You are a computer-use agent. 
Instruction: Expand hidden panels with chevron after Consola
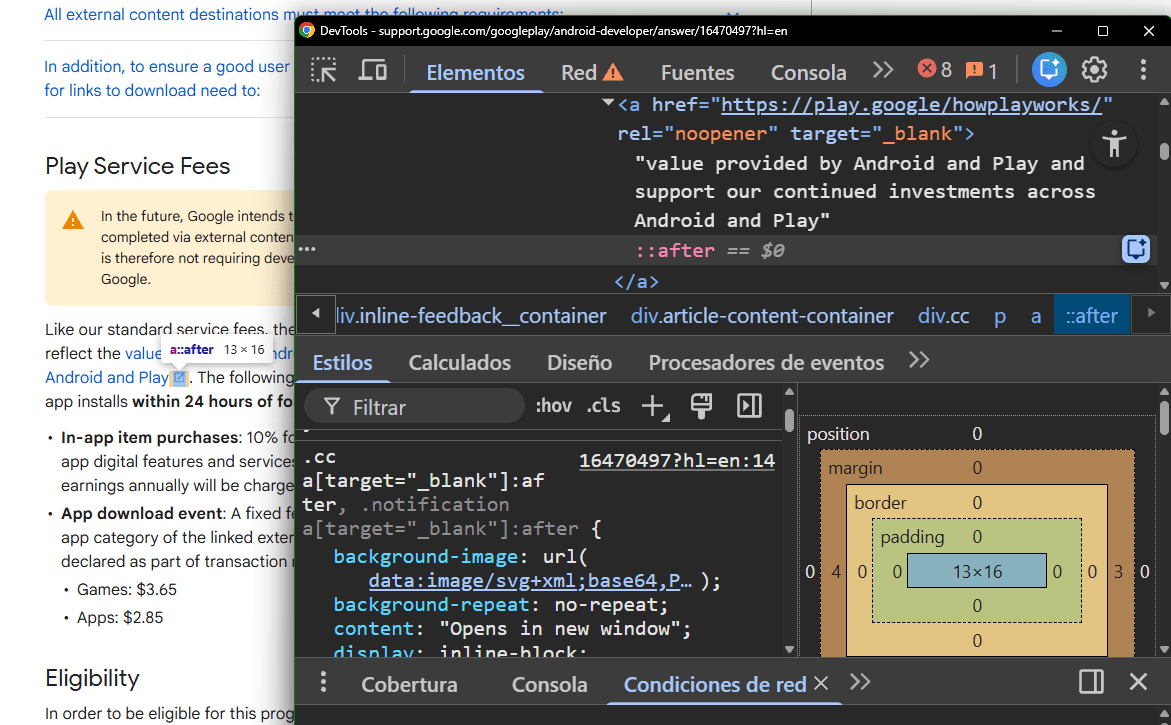tap(883, 70)
